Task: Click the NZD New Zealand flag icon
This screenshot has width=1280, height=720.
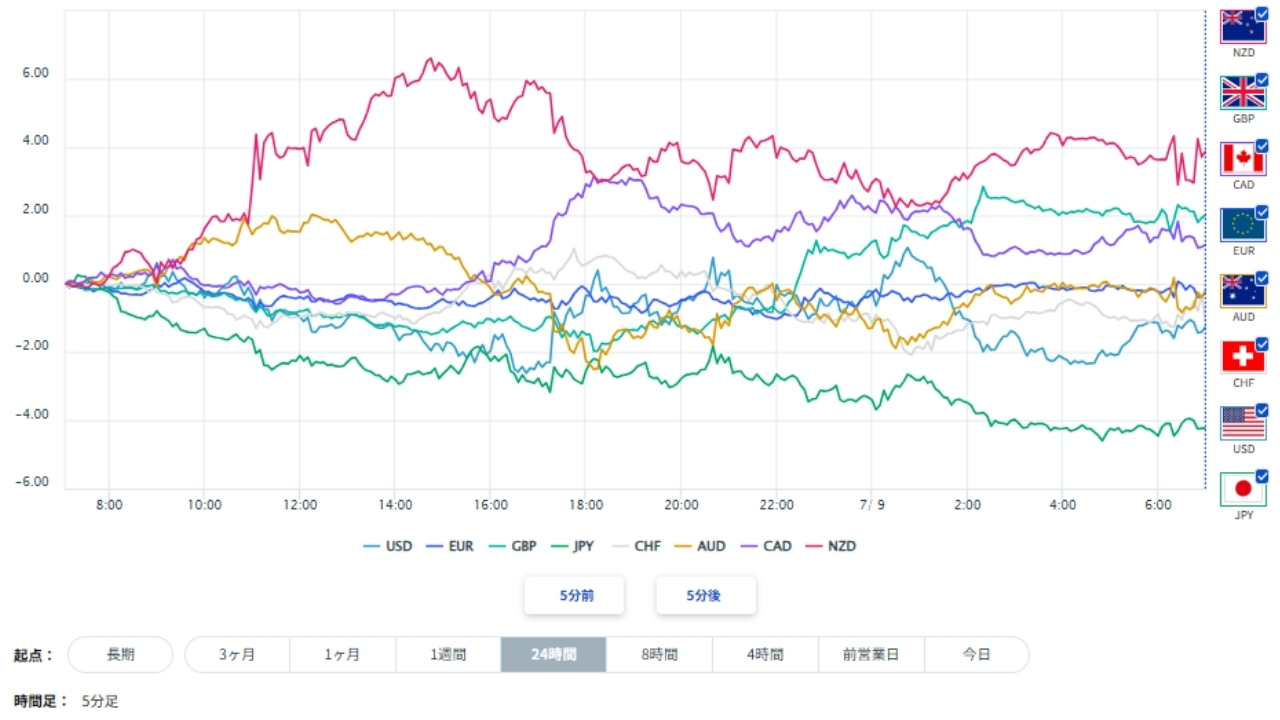Action: click(1243, 27)
